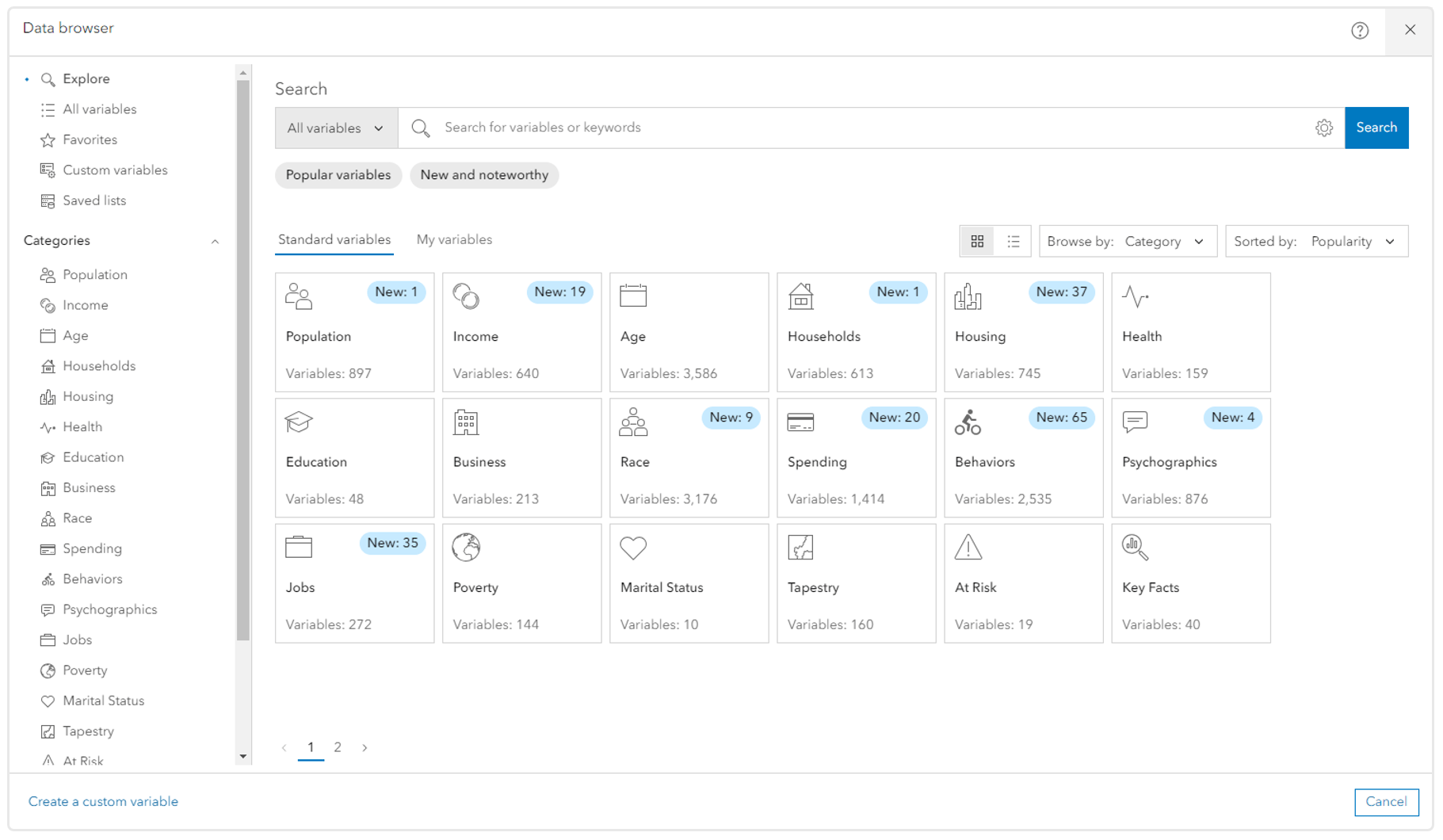Open the Population category card
Viewport: 1443px width, 840px height.
click(x=354, y=333)
